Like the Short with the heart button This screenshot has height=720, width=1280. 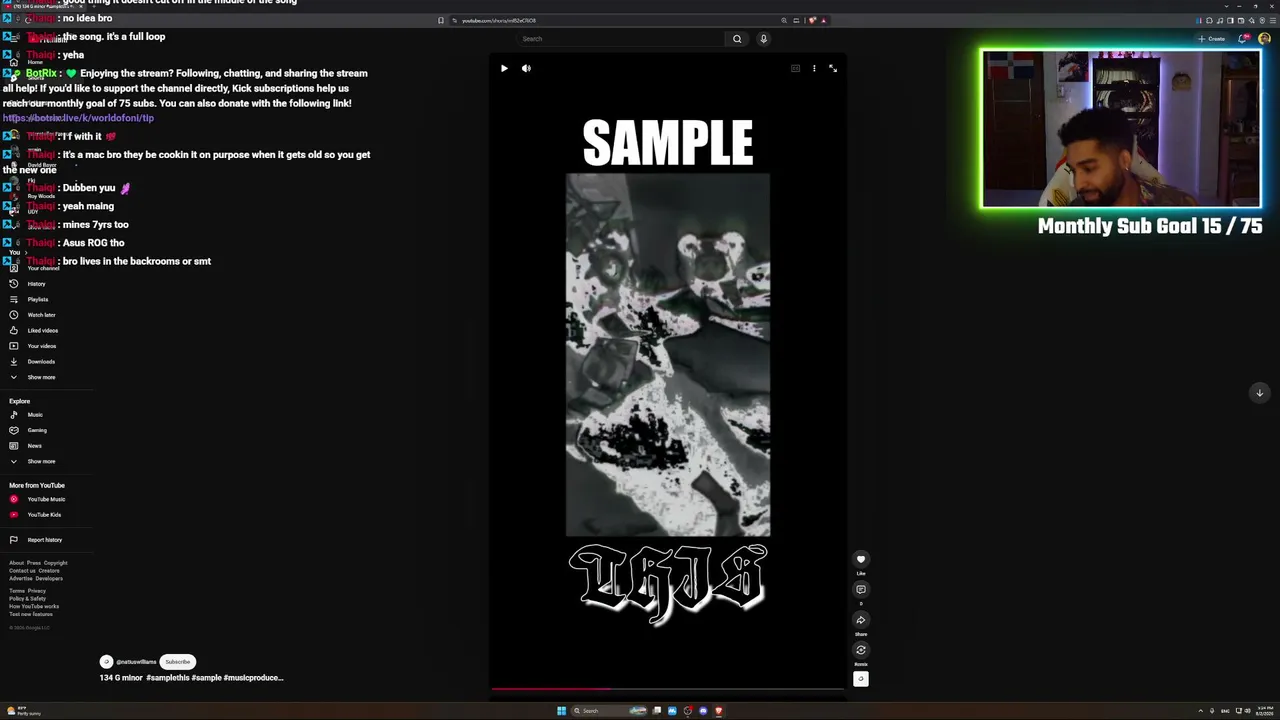tap(860, 560)
